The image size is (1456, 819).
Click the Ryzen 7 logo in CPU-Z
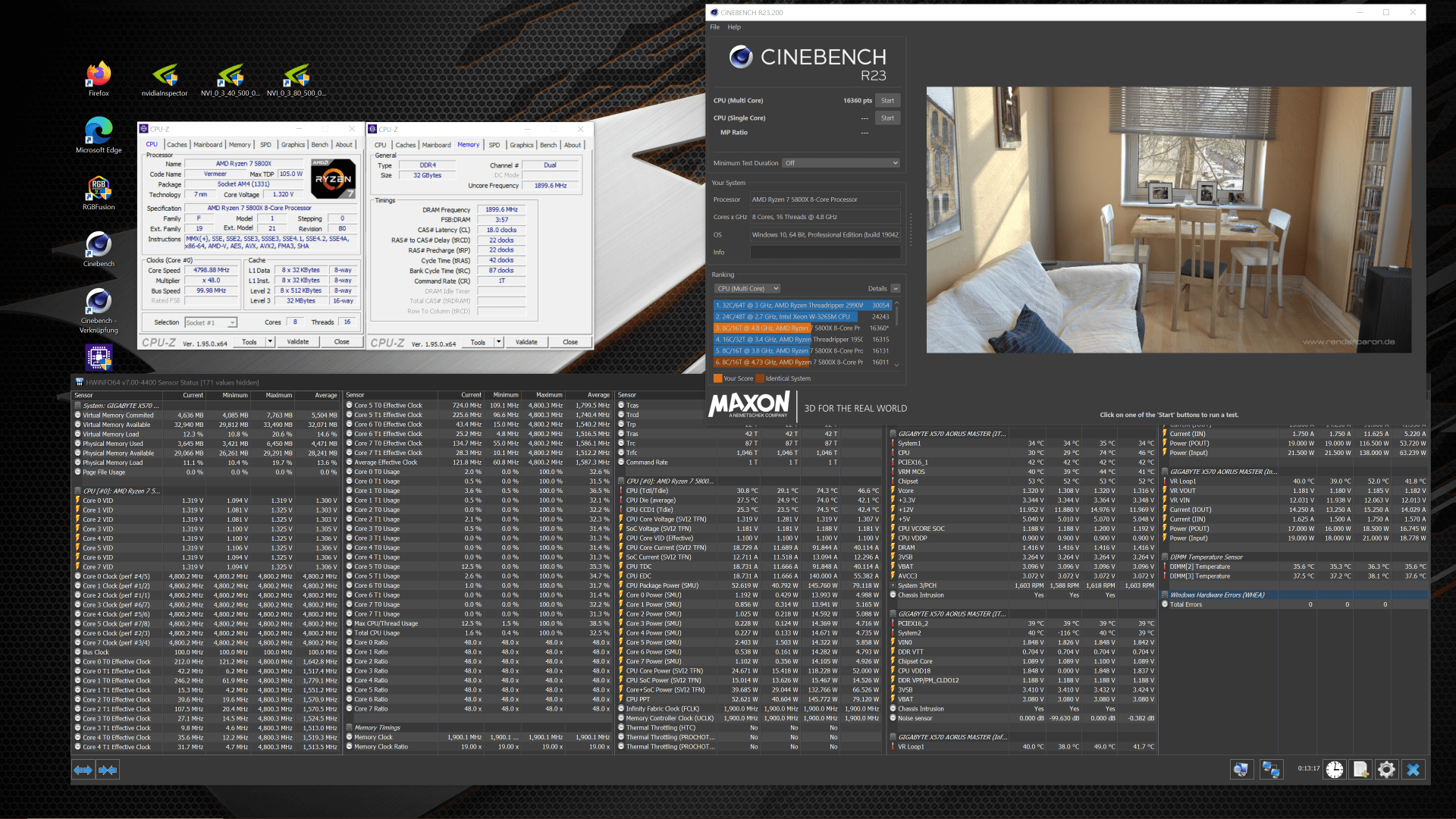(334, 179)
